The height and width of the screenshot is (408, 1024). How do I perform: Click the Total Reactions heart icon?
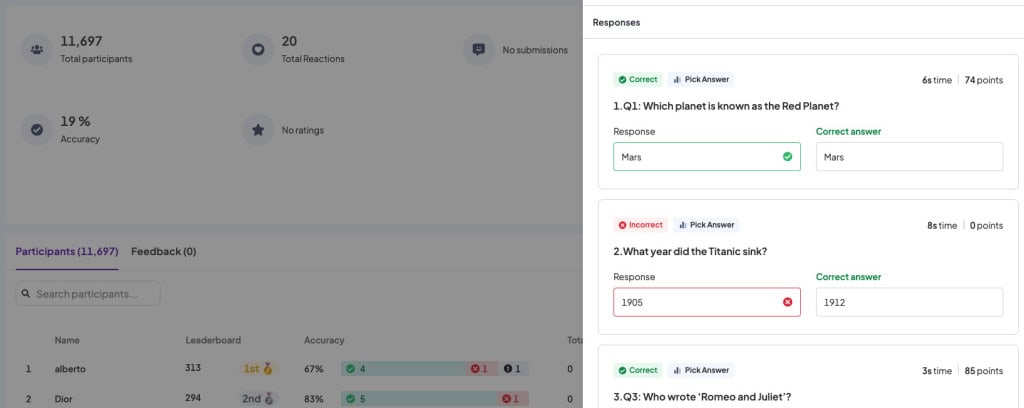click(258, 49)
